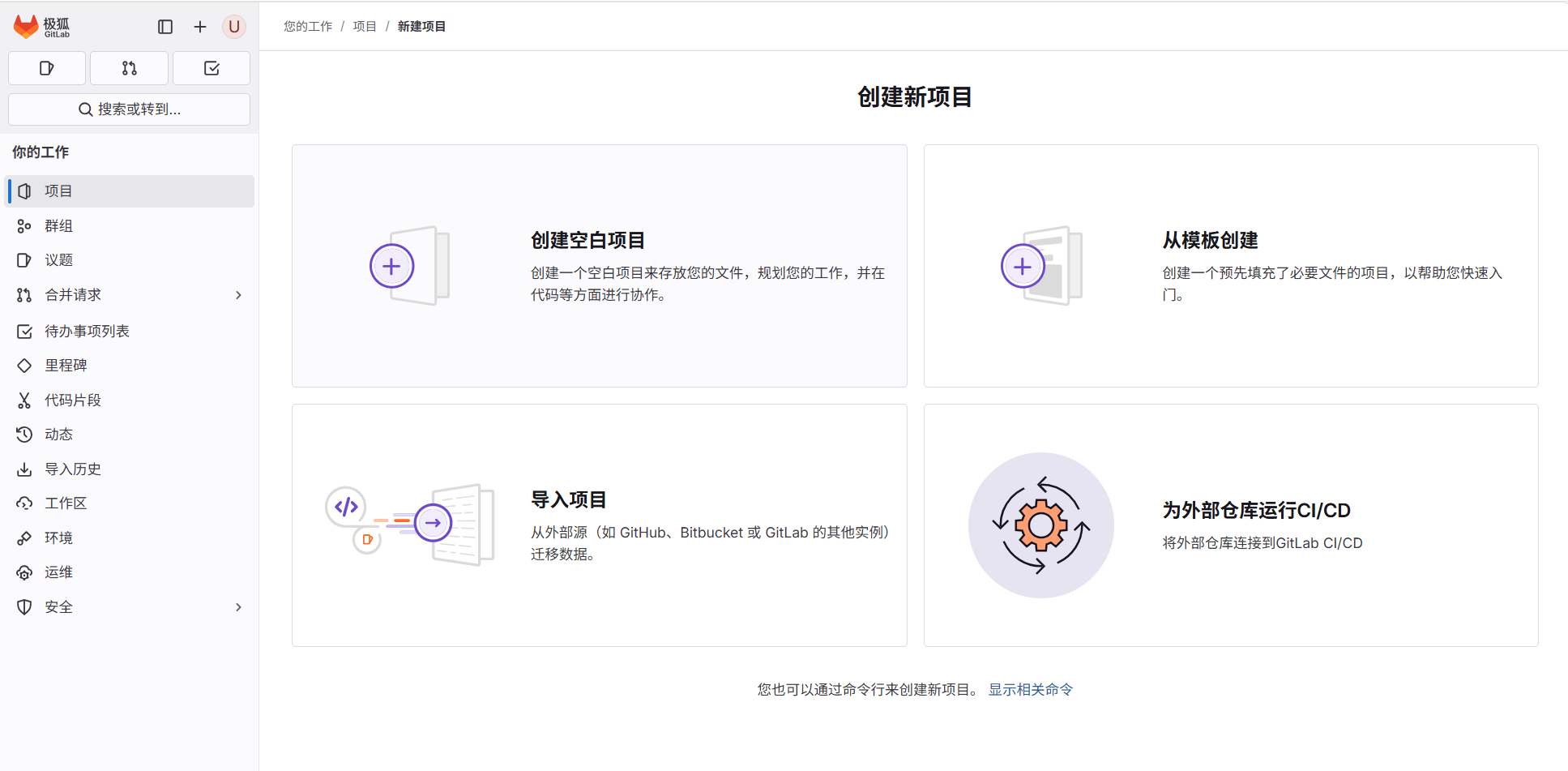Choose 为外部仓库运行CI/CD card title
The image size is (1568, 771).
click(x=1257, y=511)
